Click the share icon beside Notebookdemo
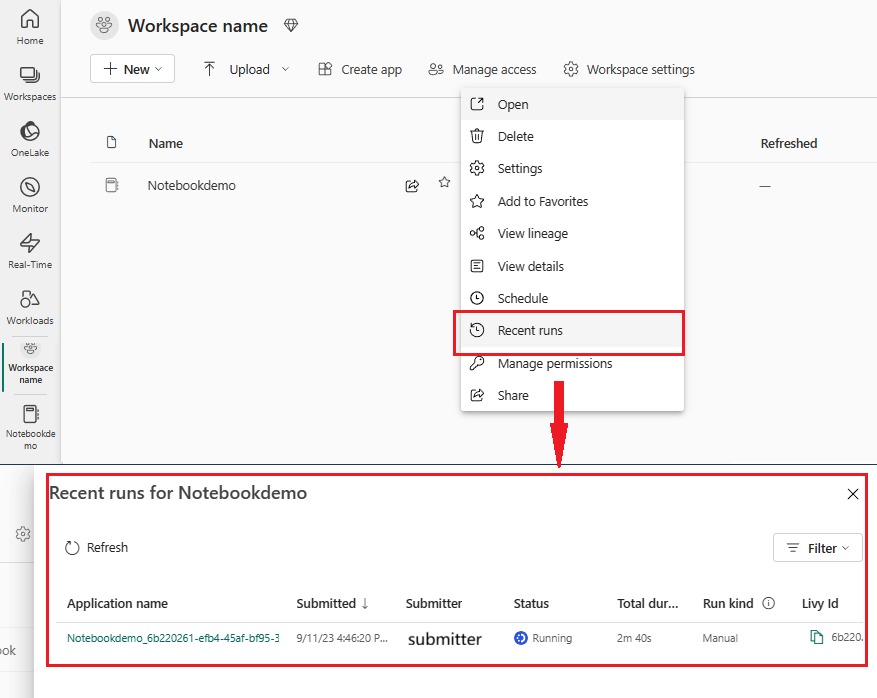 412,185
